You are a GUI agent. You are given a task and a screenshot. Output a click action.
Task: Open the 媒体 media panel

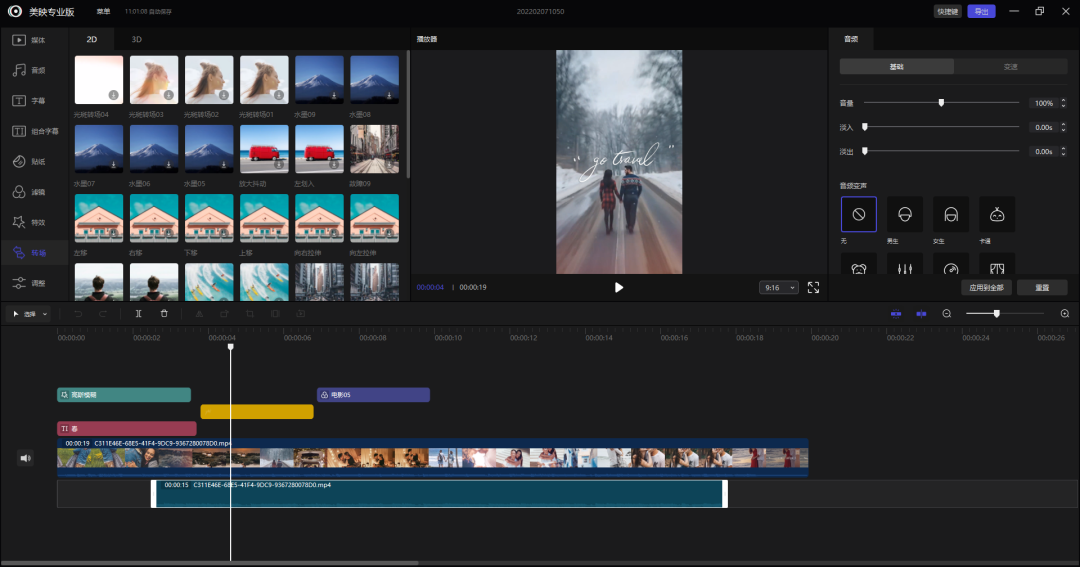tap(29, 40)
